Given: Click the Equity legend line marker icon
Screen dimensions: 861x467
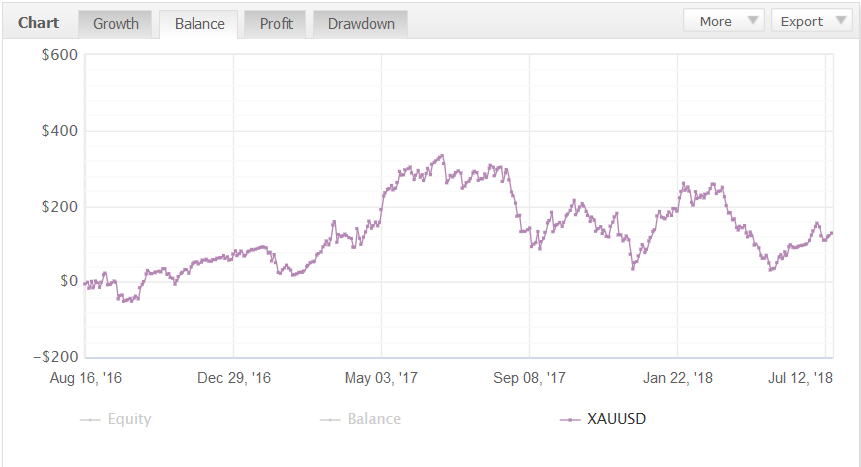Looking at the screenshot, I should click(90, 420).
